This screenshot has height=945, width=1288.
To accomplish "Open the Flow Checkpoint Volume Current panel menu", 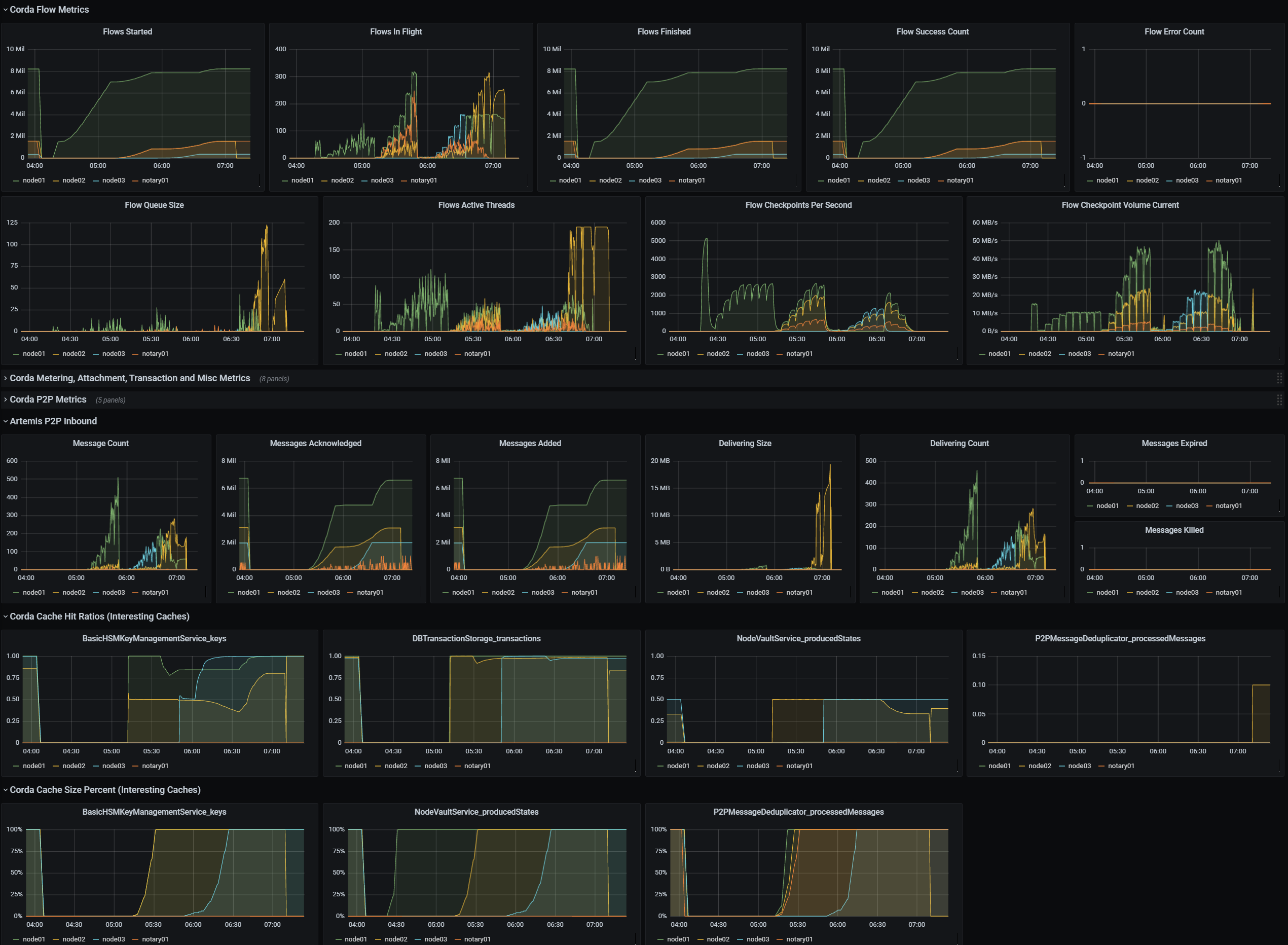I will point(1120,205).
